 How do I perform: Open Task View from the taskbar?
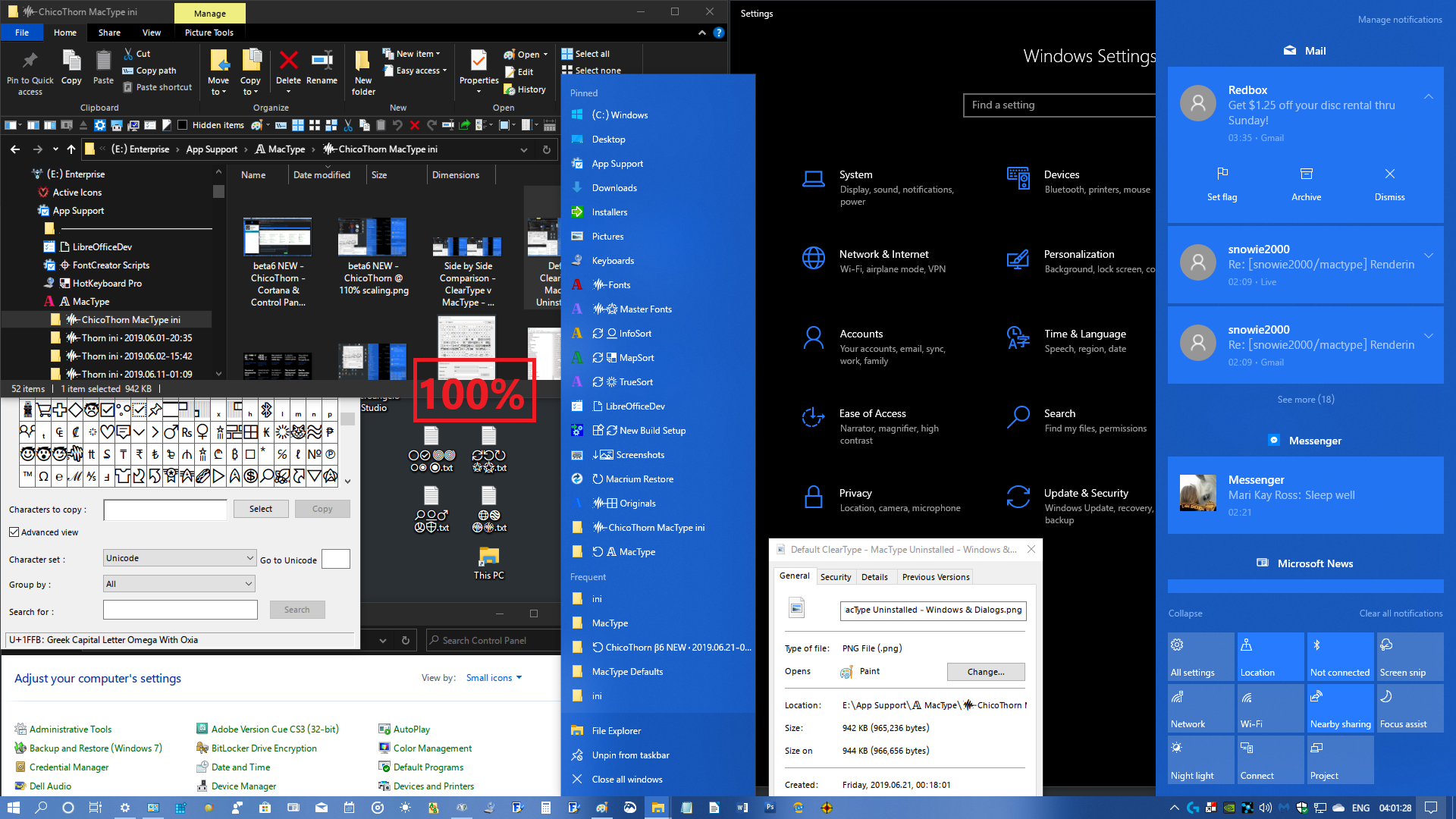[x=96, y=808]
